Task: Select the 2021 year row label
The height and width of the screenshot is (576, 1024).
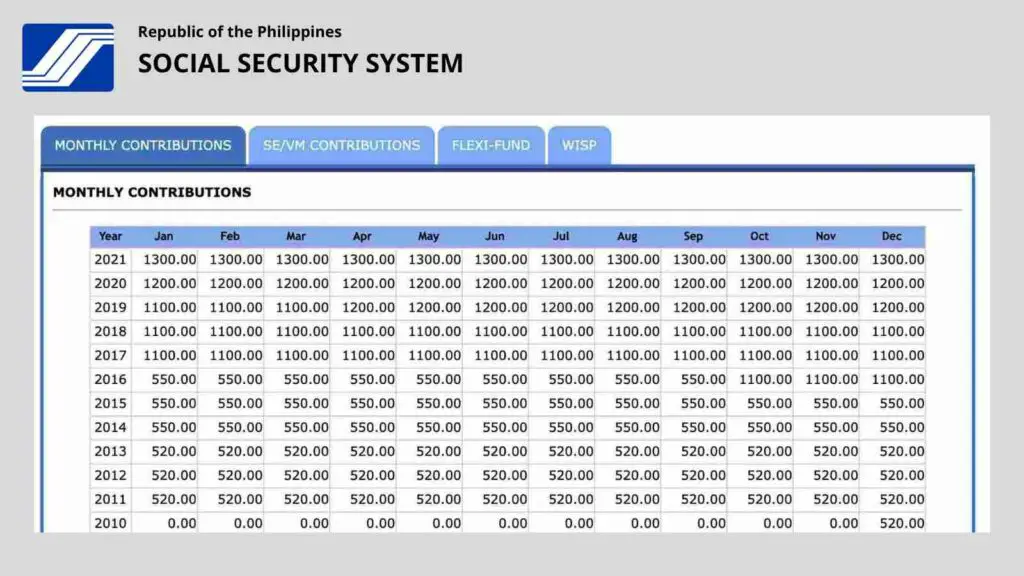Action: click(x=110, y=259)
